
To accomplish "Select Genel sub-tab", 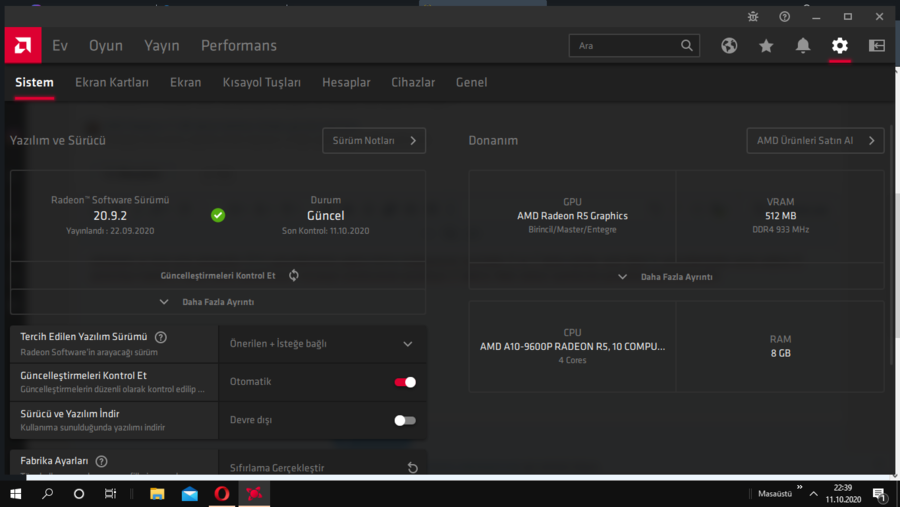I will (x=472, y=83).
